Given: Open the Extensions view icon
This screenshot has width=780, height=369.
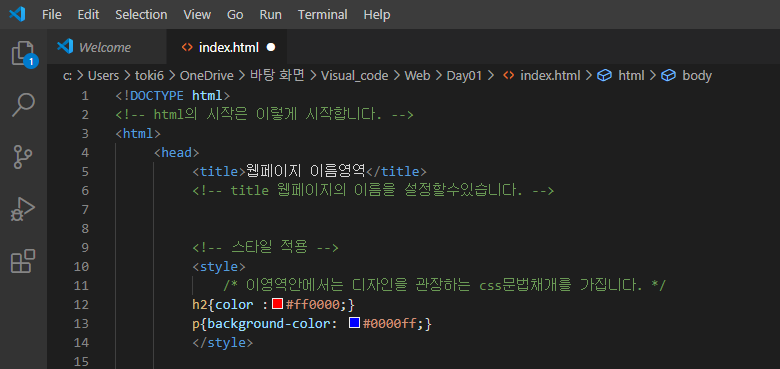Looking at the screenshot, I should pyautogui.click(x=23, y=261).
